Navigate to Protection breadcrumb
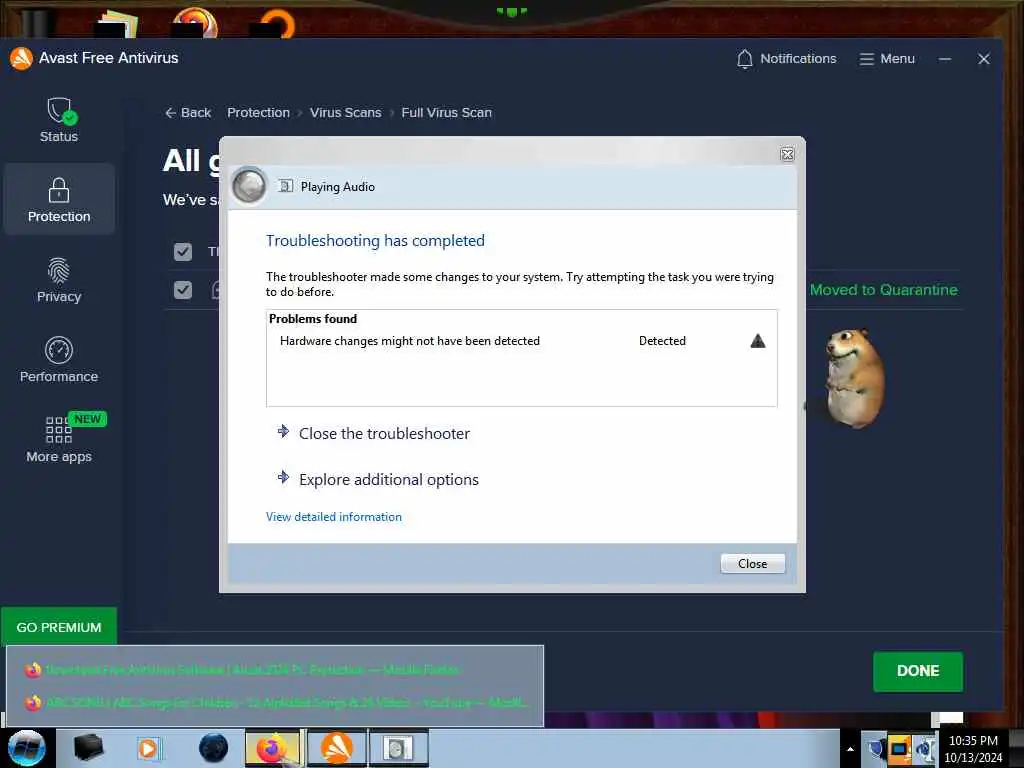 click(x=259, y=112)
